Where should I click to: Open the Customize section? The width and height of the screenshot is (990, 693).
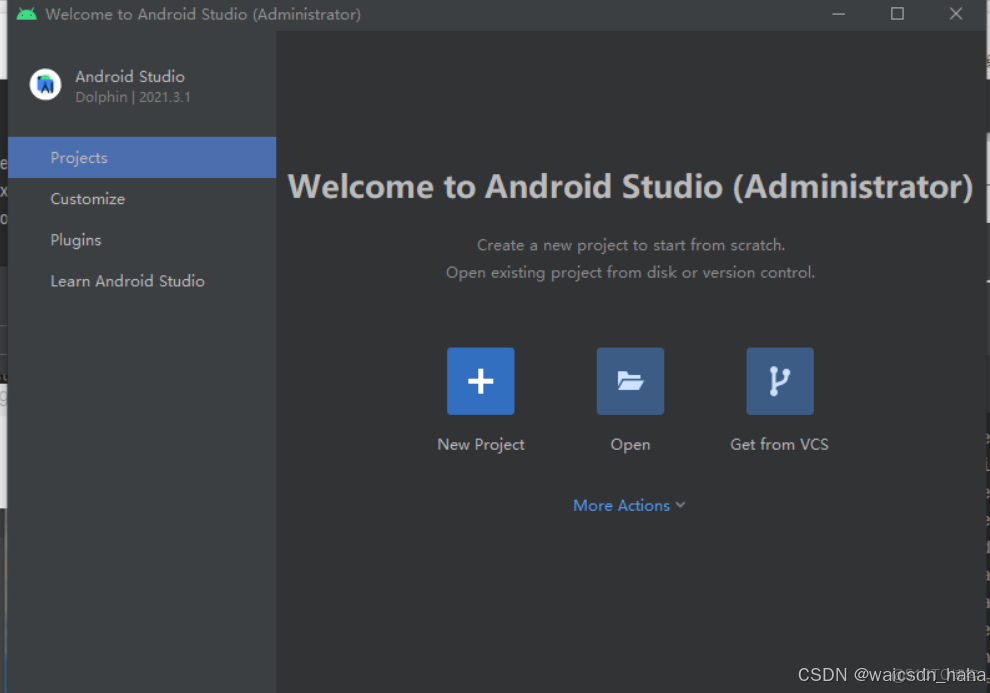[88, 199]
